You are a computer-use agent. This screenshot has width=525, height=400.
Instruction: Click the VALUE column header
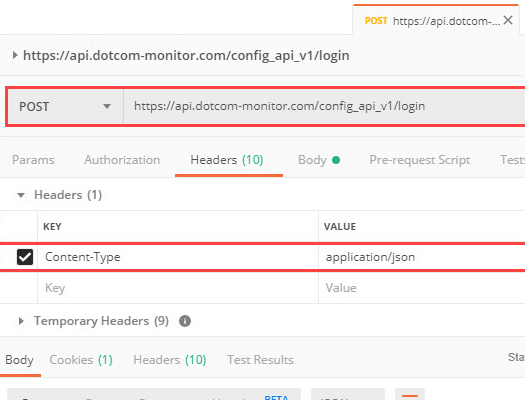(x=340, y=227)
